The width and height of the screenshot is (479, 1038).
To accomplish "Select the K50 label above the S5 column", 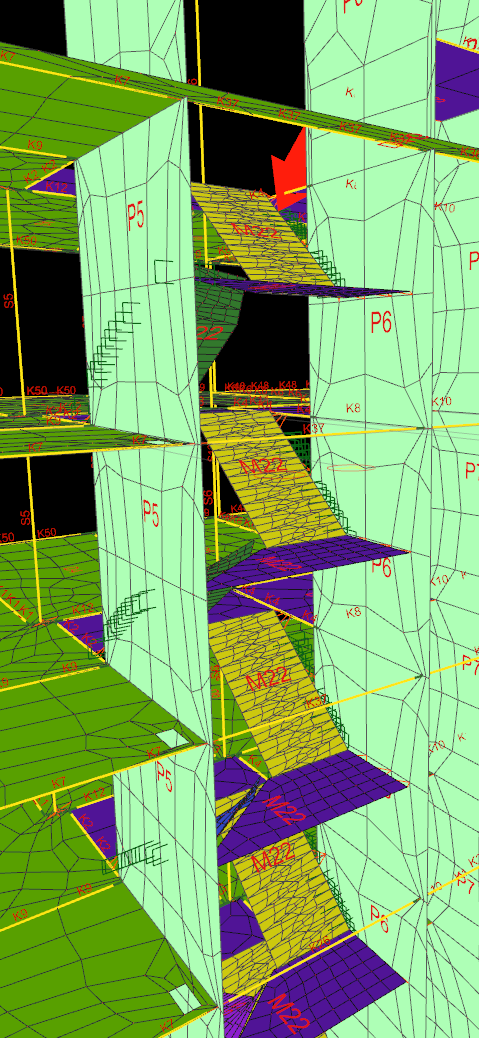I will (26, 240).
